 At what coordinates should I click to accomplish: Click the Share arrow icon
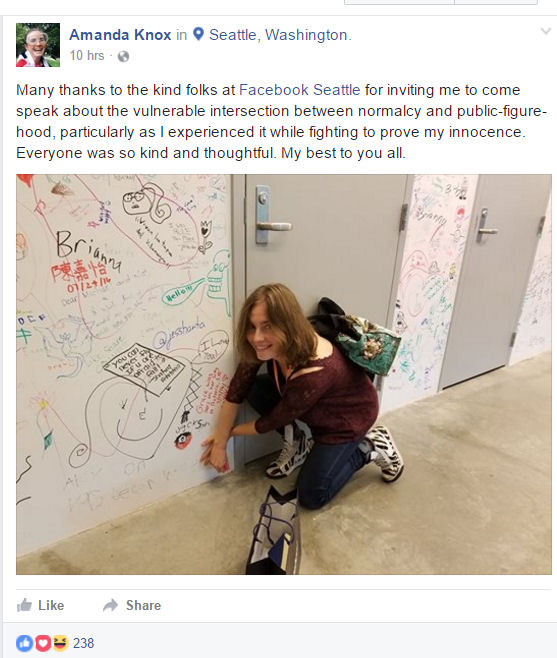110,605
